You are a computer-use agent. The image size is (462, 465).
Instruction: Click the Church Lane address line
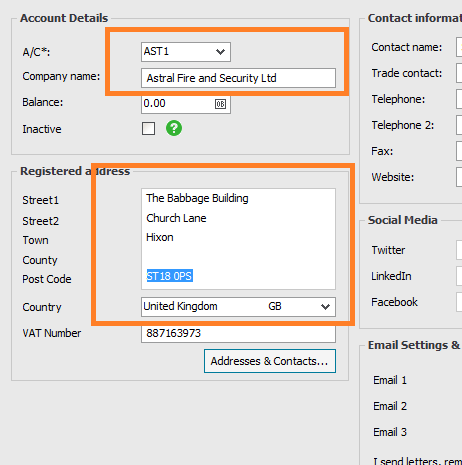click(x=176, y=218)
